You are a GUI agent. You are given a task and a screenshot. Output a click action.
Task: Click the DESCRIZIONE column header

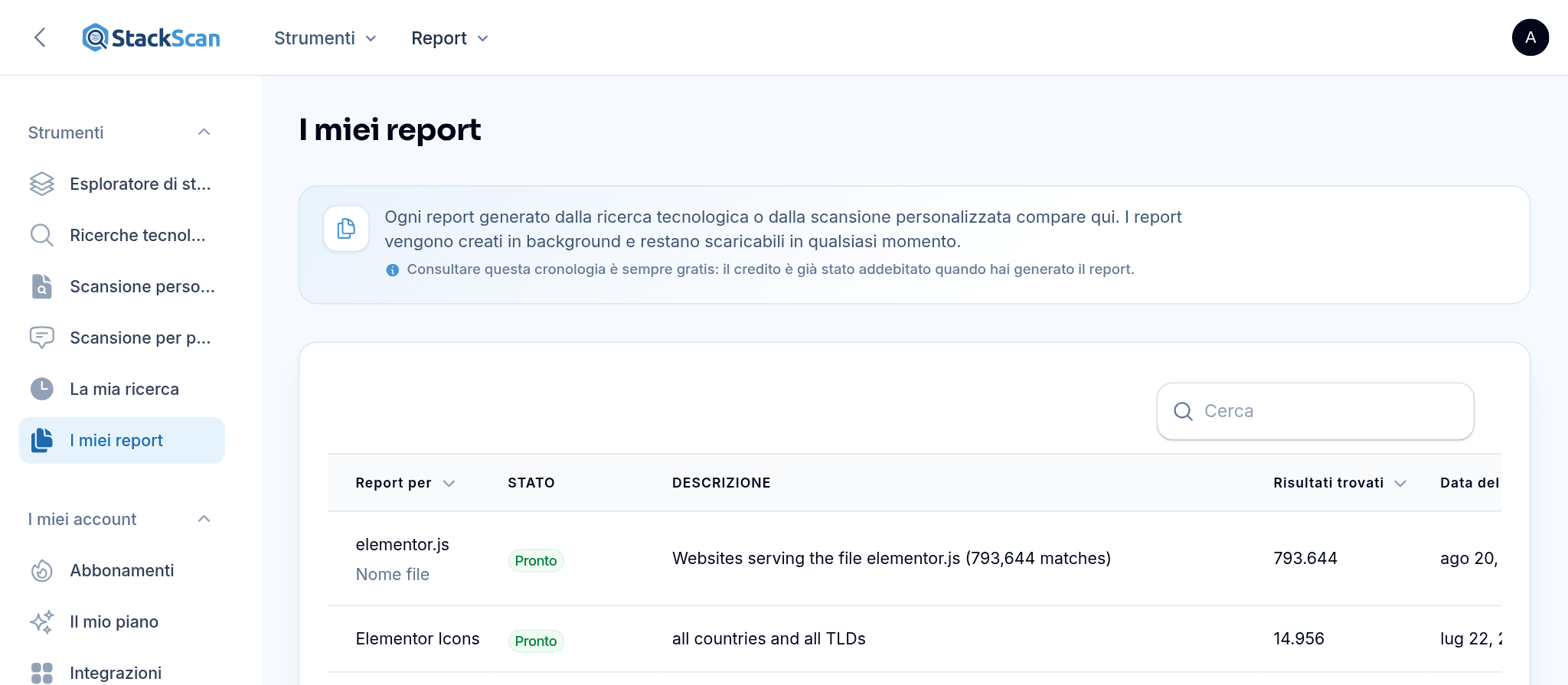[x=721, y=483]
